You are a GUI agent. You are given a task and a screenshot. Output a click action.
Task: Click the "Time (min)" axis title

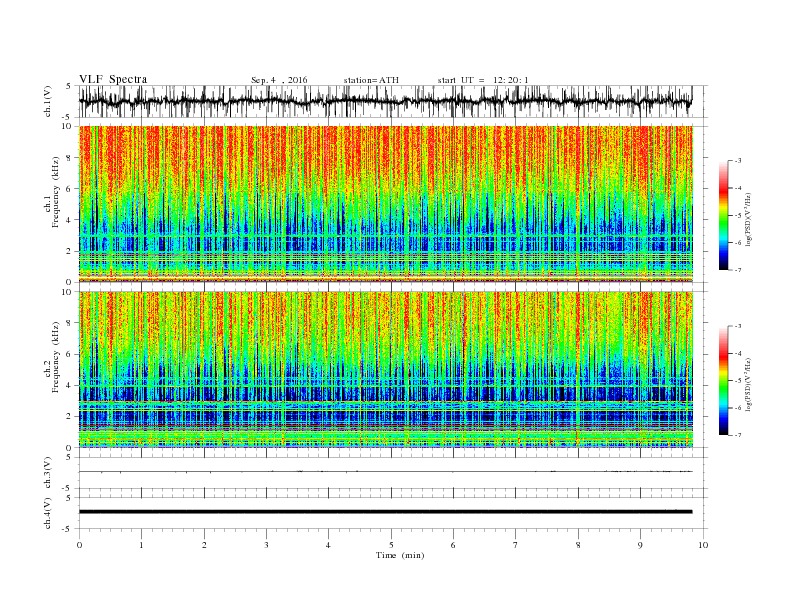point(400,555)
